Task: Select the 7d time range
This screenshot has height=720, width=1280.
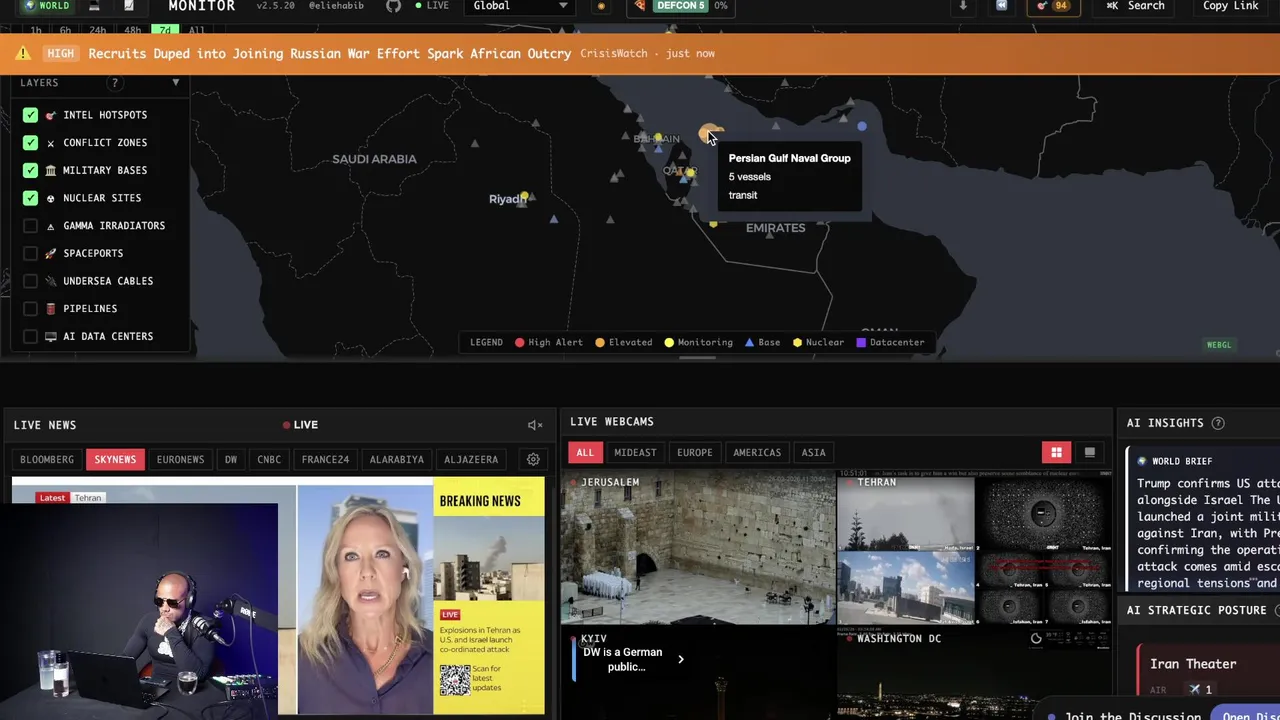Action: point(163,30)
